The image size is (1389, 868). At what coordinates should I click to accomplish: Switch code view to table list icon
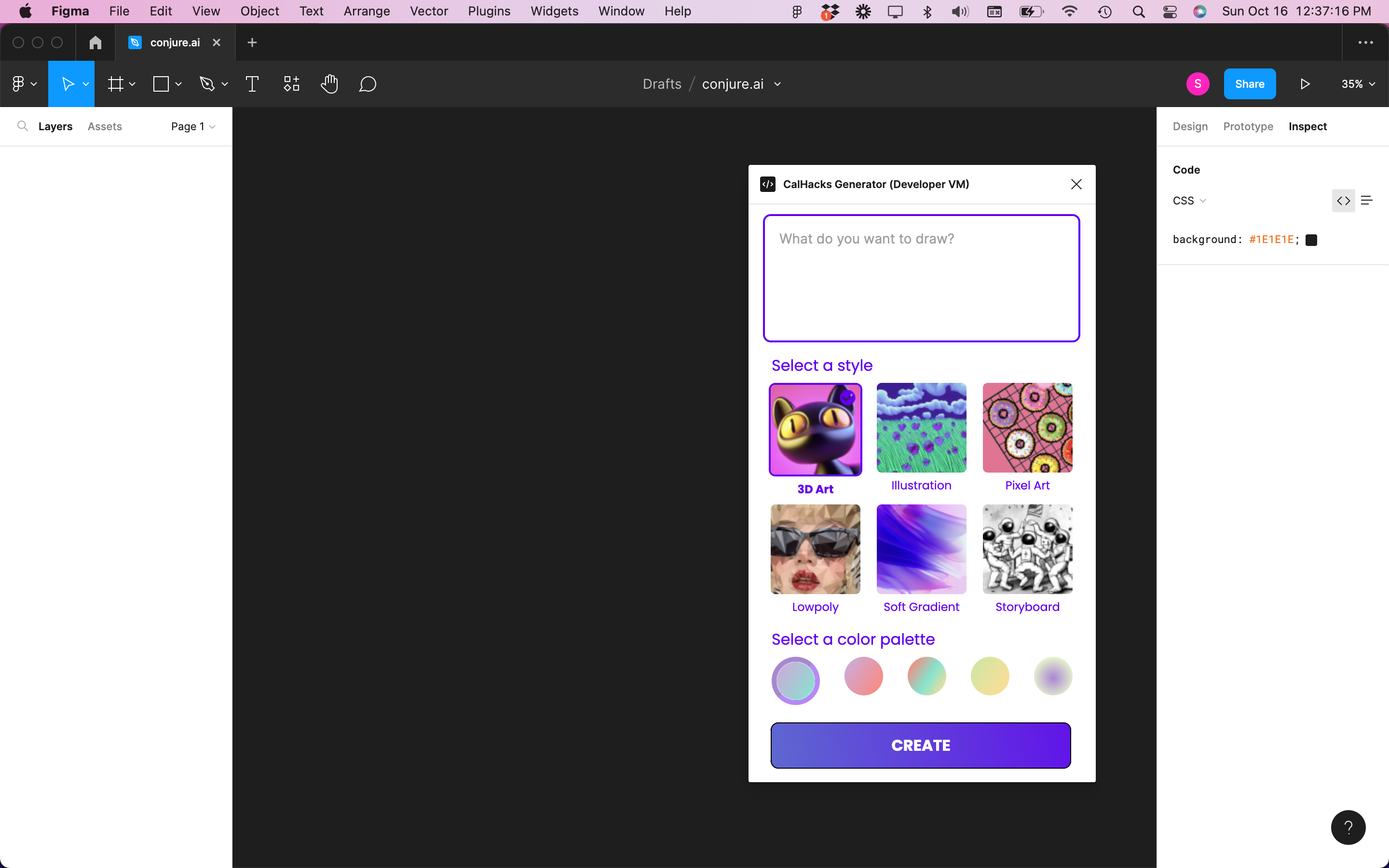[x=1367, y=200]
